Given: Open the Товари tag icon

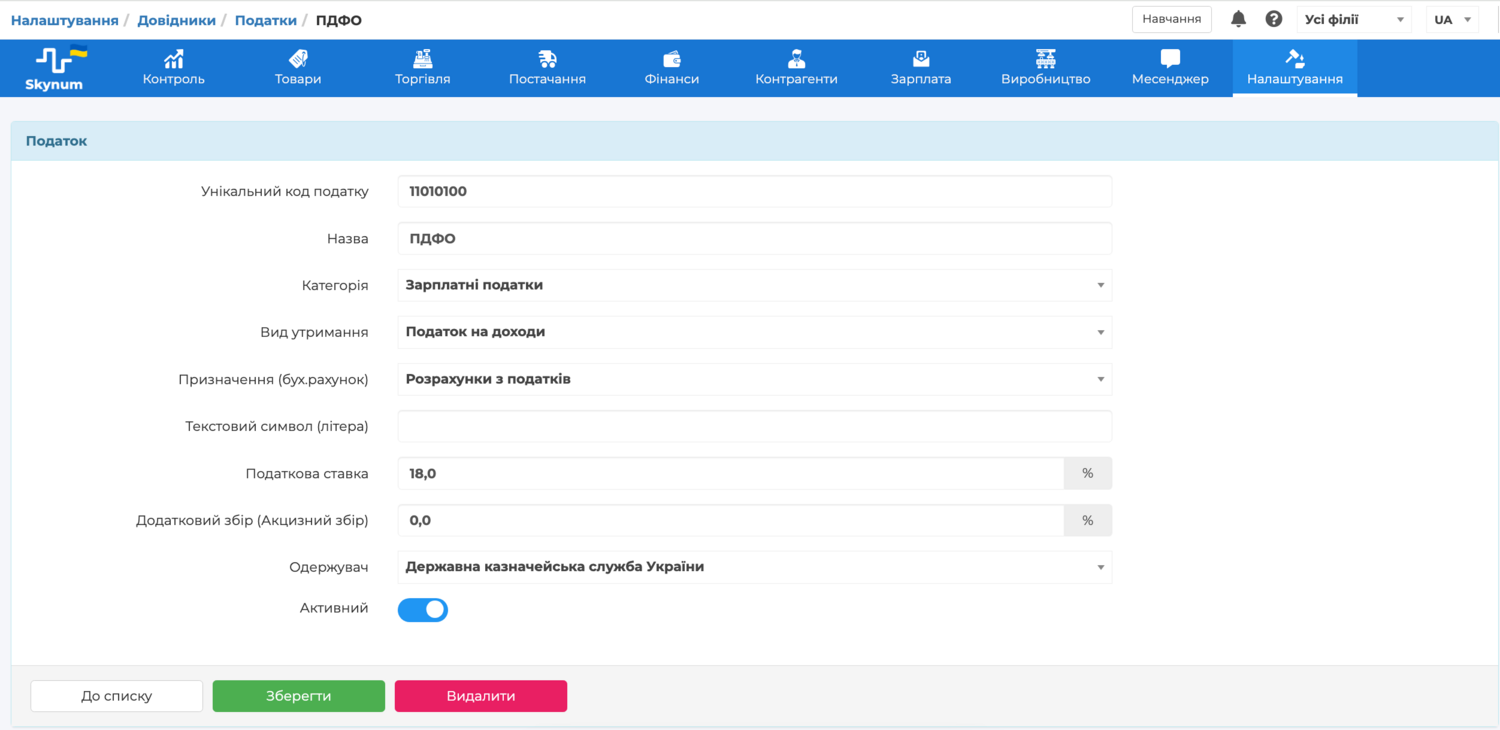Looking at the screenshot, I should (298, 59).
